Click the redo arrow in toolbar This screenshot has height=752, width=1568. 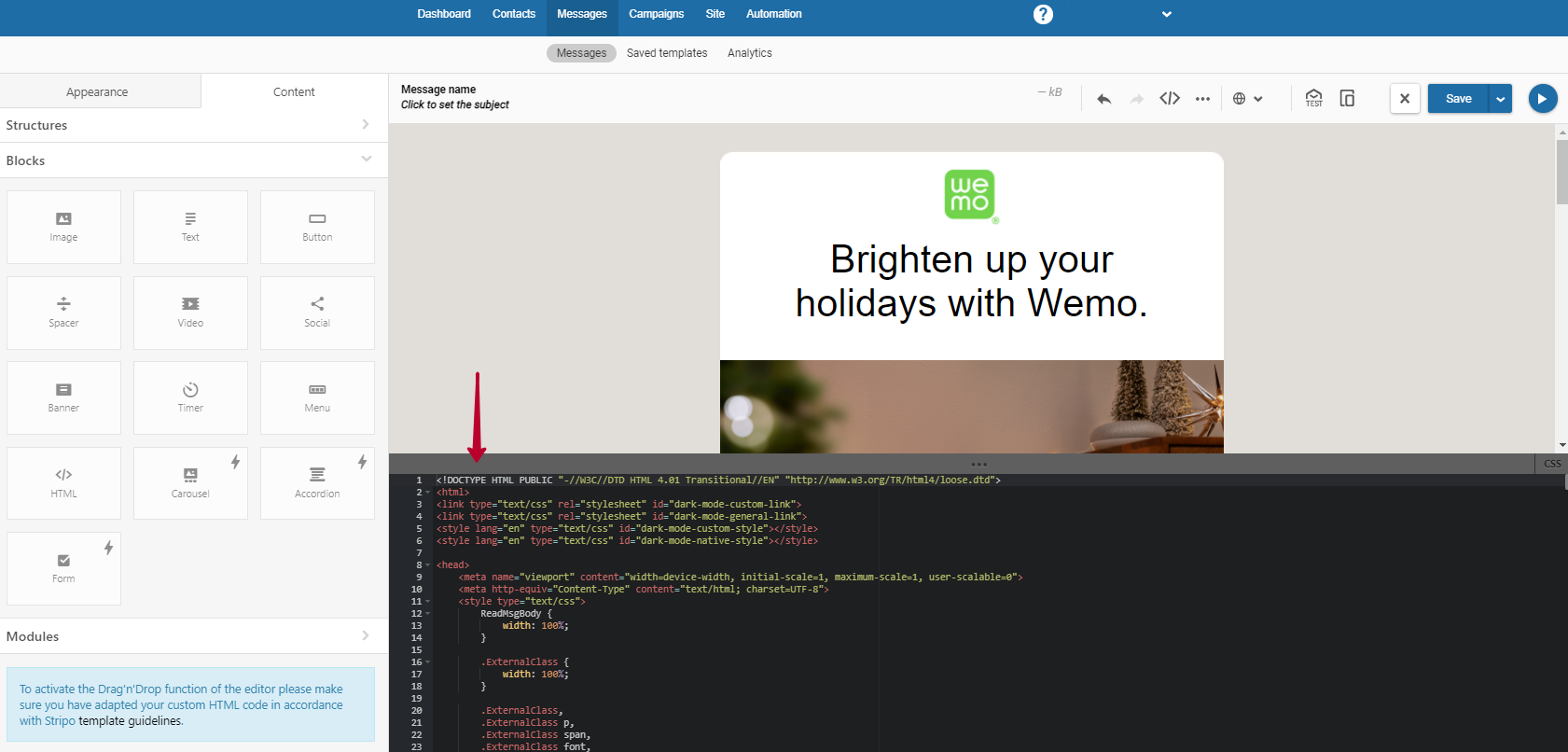[x=1137, y=99]
